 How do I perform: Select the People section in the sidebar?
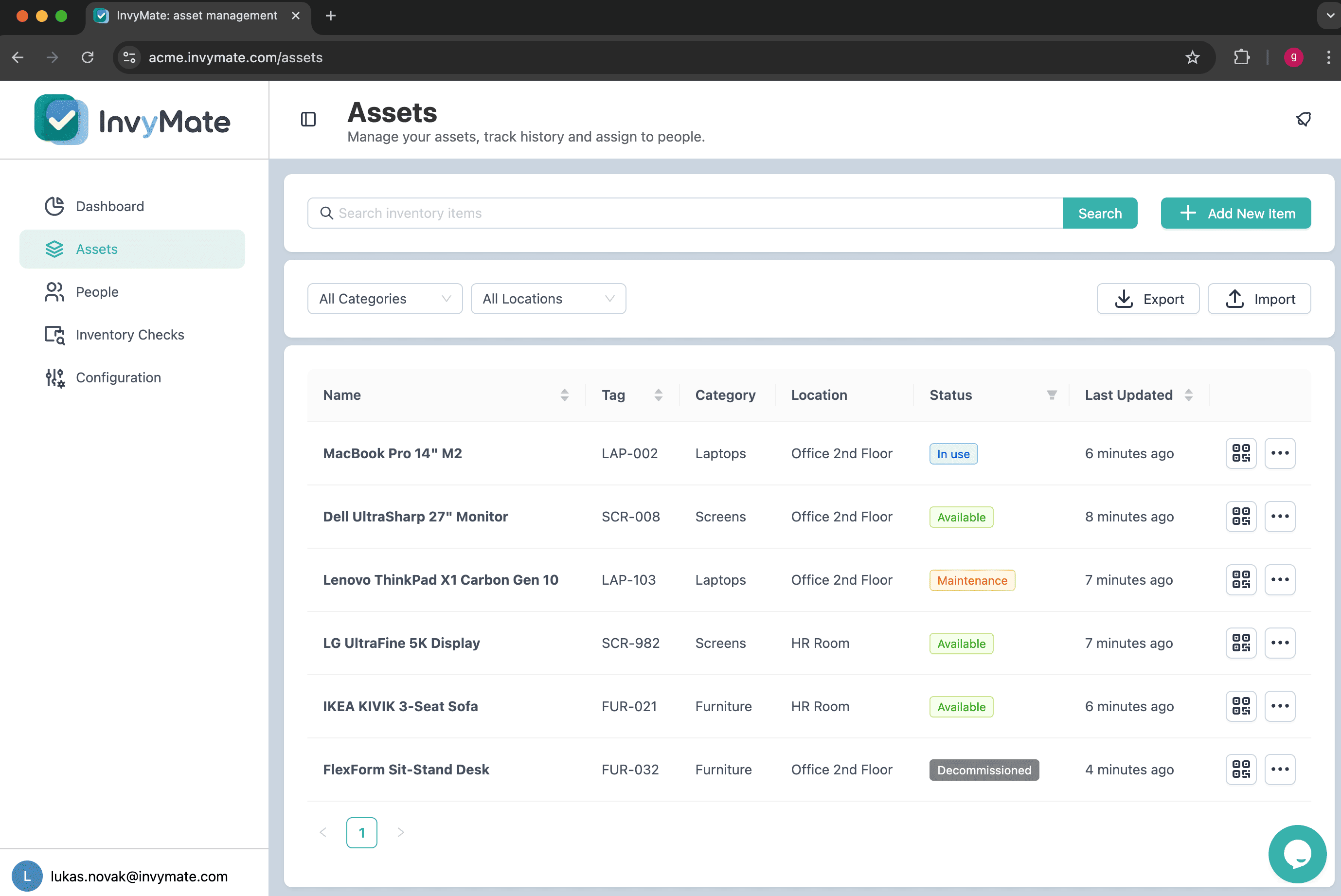click(x=97, y=291)
